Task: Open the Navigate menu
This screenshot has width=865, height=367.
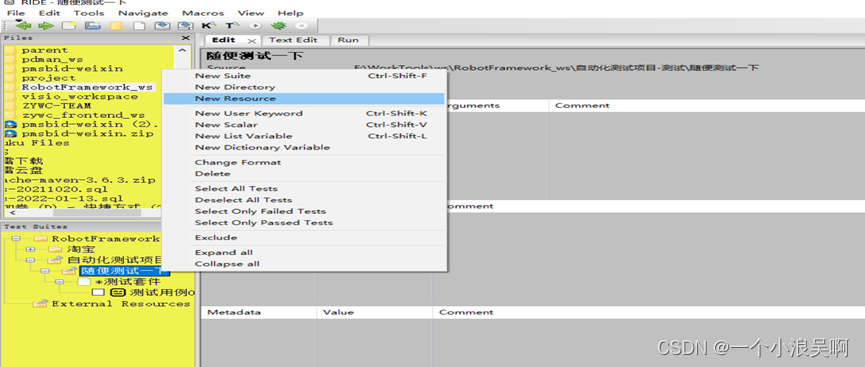Action: [143, 13]
